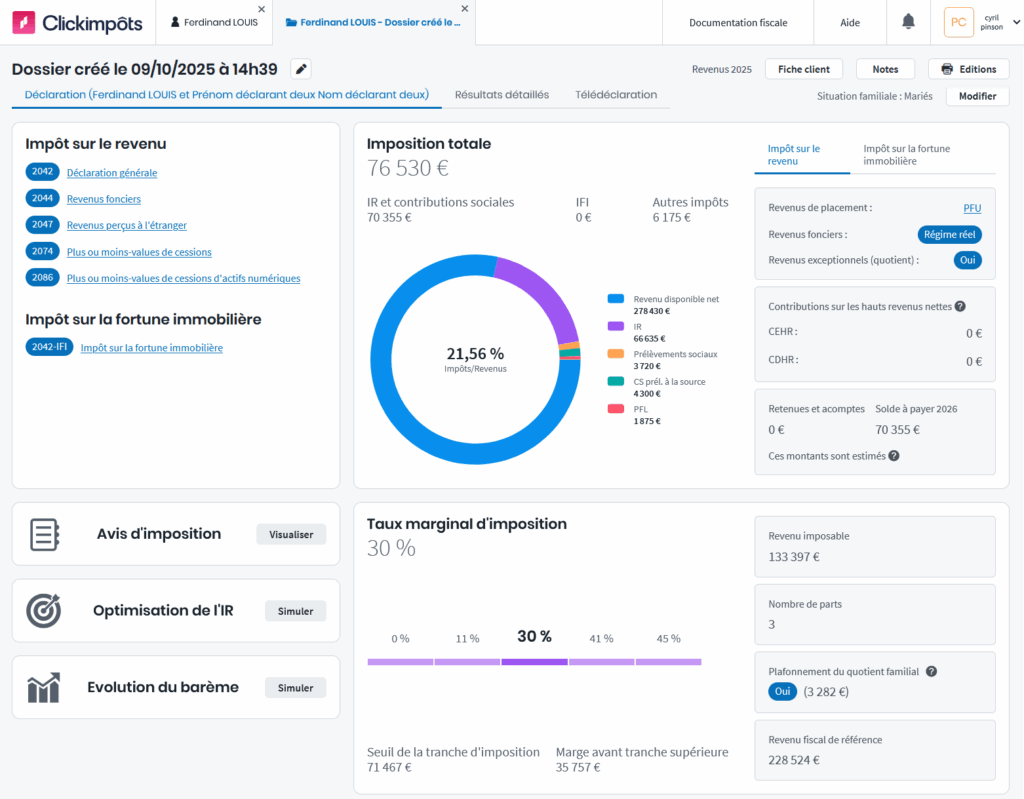This screenshot has height=799, width=1024.
Task: Open the PC user account menu
Action: coord(958,22)
